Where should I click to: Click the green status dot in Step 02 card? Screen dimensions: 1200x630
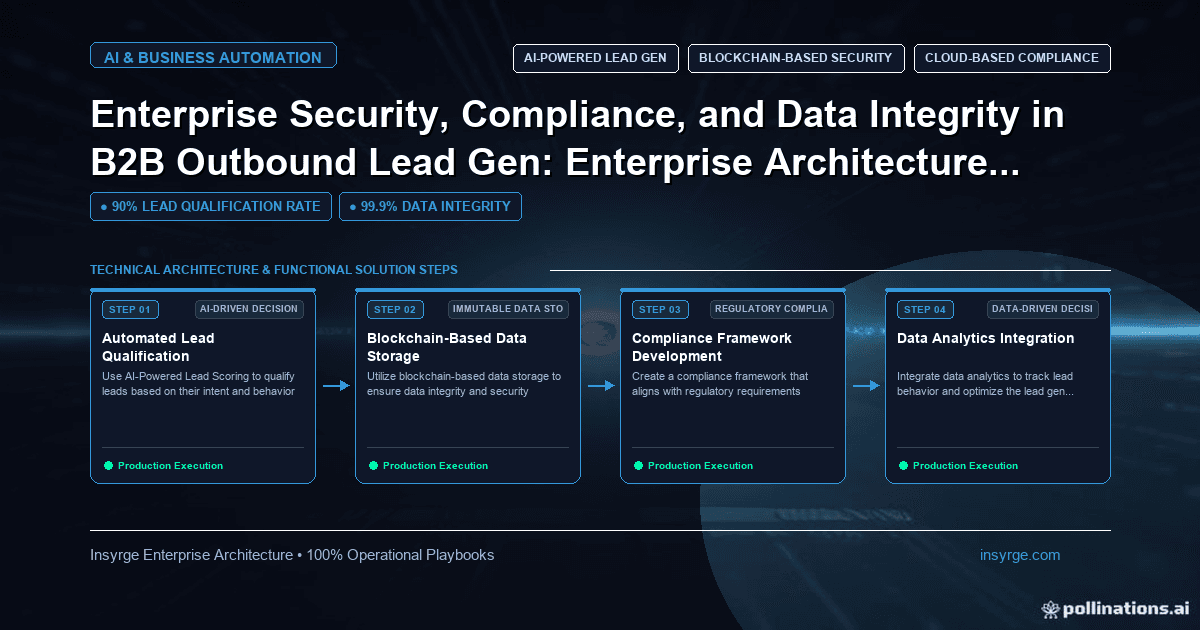[x=373, y=465]
